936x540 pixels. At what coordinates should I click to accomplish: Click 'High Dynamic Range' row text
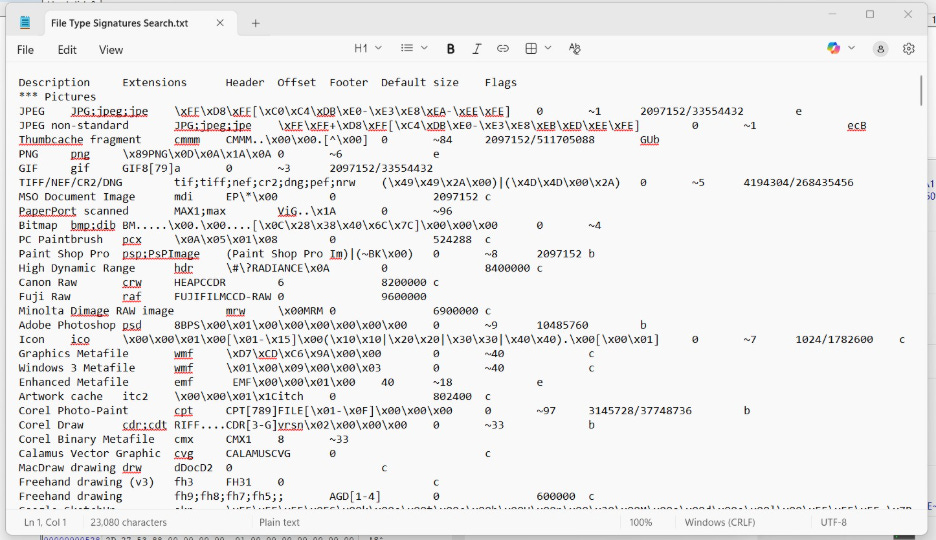click(x=76, y=268)
